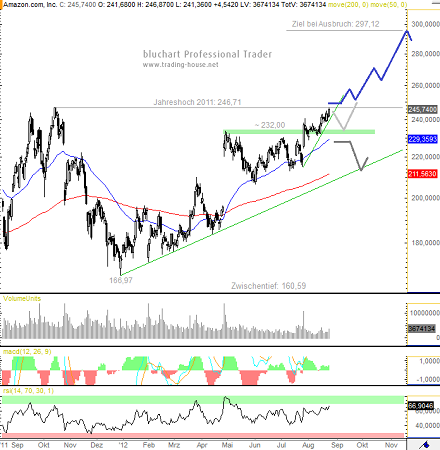
Task: Click the Ziel bei Ausbruch: 297,12 annotation
Action: [335, 24]
